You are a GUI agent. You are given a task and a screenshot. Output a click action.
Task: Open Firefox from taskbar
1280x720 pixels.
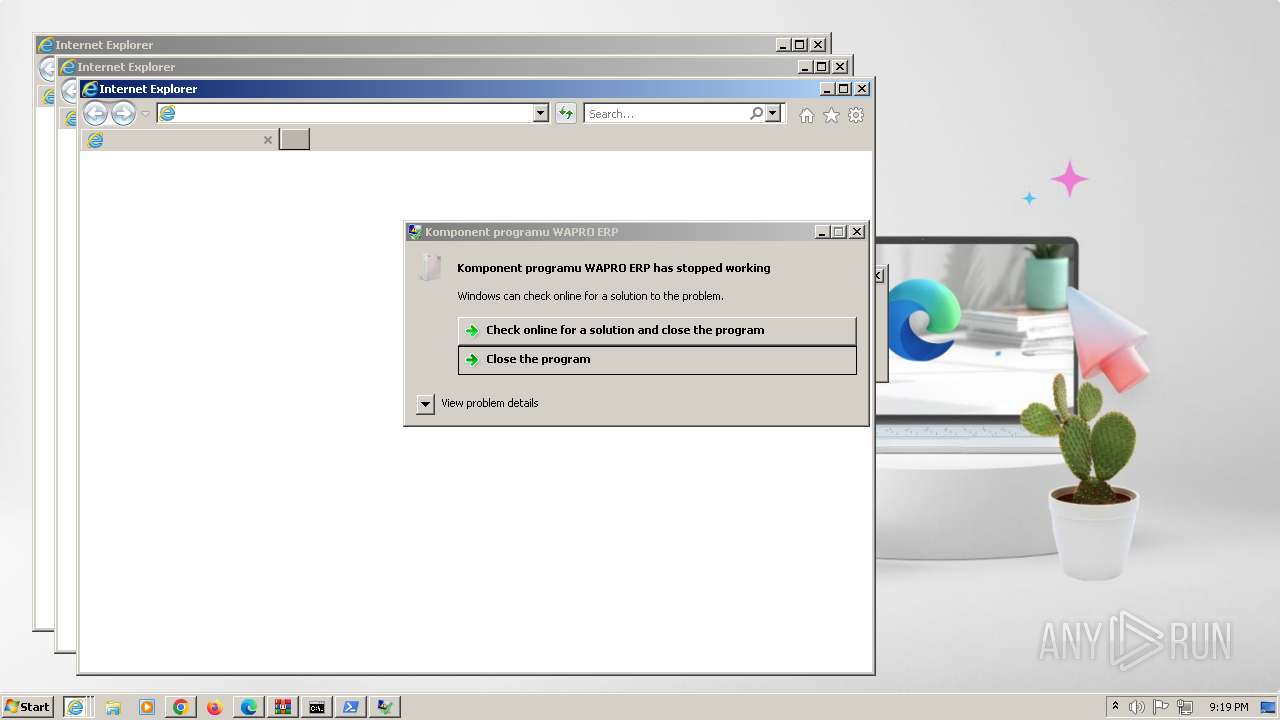pyautogui.click(x=214, y=707)
